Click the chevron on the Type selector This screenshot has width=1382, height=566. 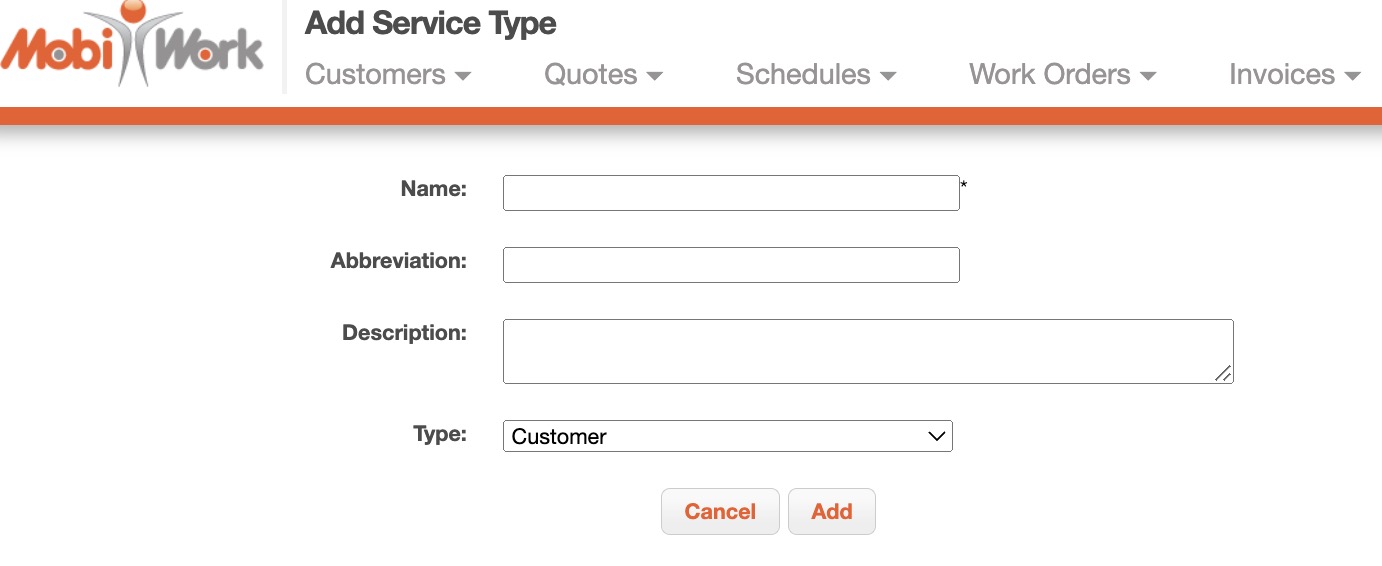click(x=936, y=436)
